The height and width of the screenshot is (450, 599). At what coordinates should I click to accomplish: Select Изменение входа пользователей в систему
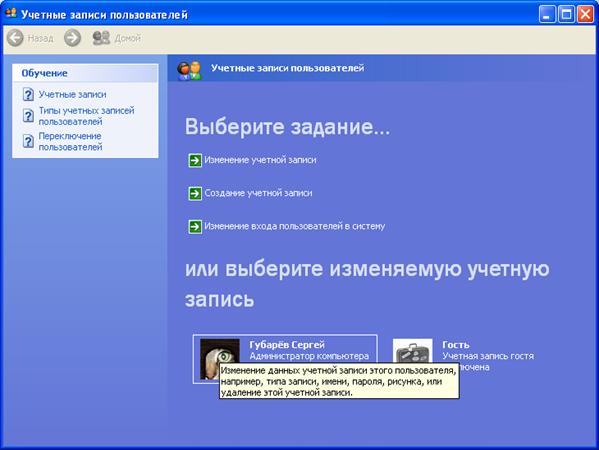pos(295,226)
